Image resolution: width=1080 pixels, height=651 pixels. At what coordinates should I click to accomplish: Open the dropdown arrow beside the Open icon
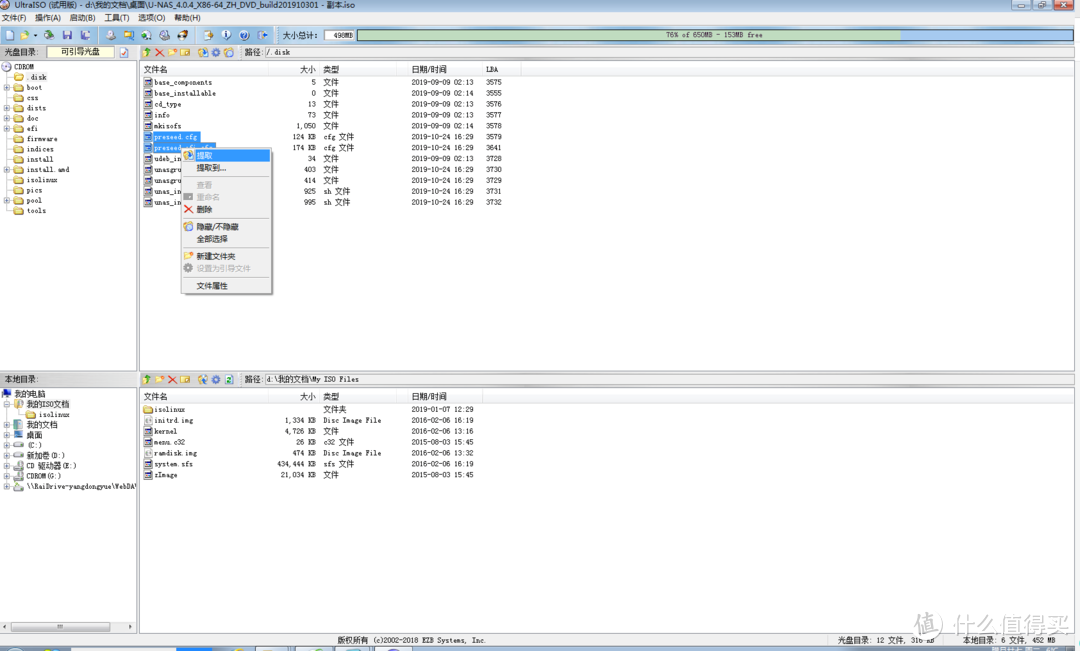click(x=35, y=35)
